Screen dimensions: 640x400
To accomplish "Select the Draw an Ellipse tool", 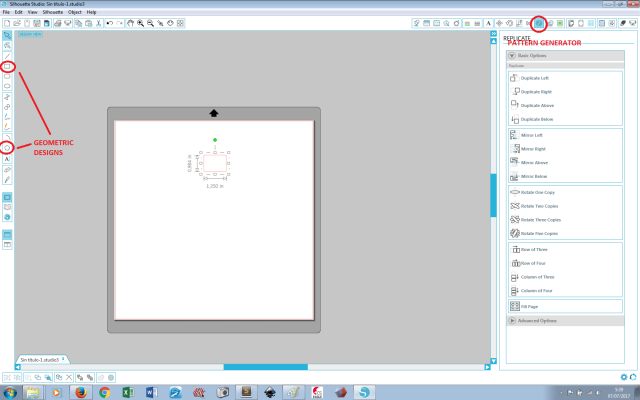I will pyautogui.click(x=7, y=86).
